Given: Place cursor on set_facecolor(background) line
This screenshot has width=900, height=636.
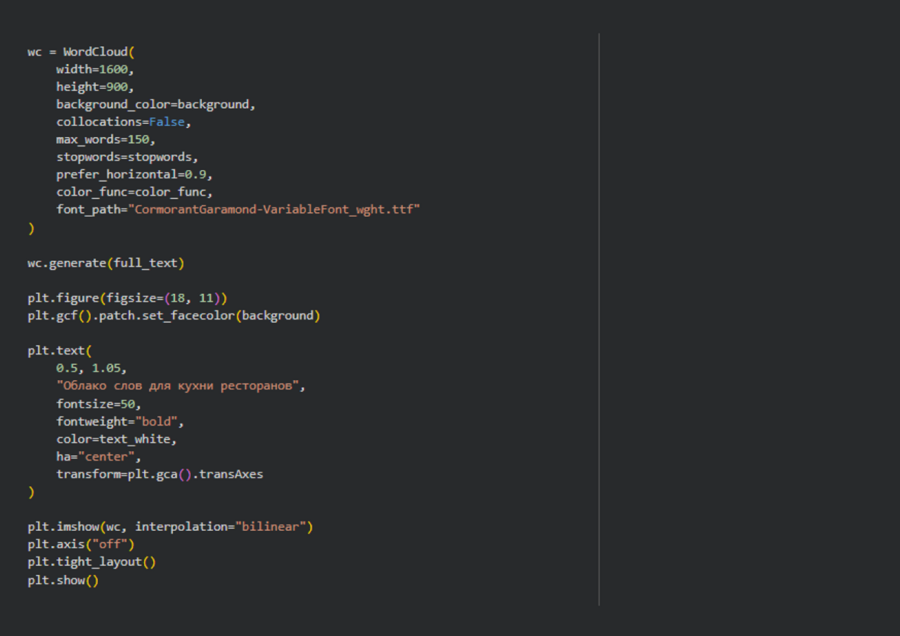Looking at the screenshot, I should (174, 316).
